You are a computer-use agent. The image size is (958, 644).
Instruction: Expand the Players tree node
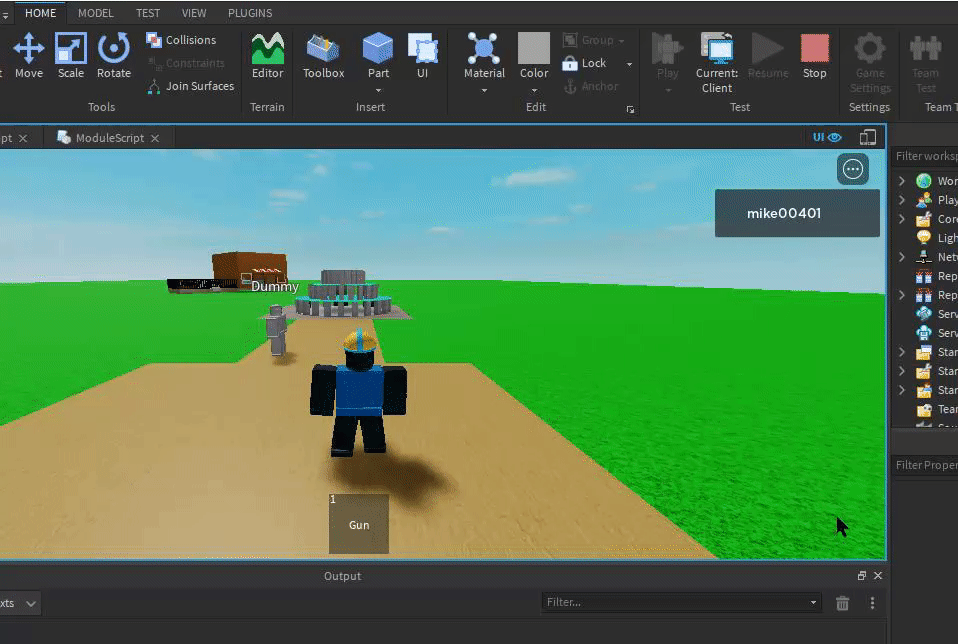pyautogui.click(x=902, y=200)
